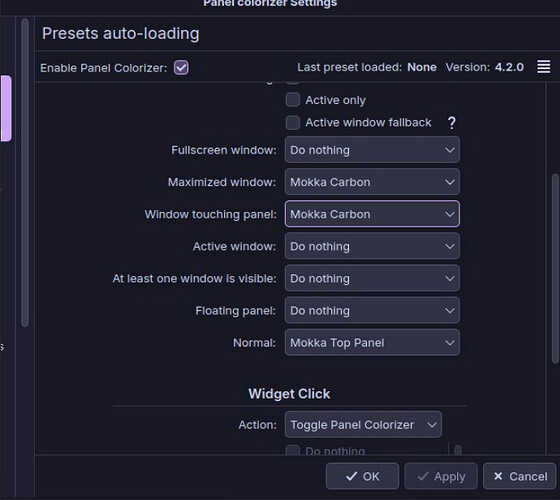560x500 pixels.
Task: Expand the Window touching panel dropdown
Action: [372, 214]
